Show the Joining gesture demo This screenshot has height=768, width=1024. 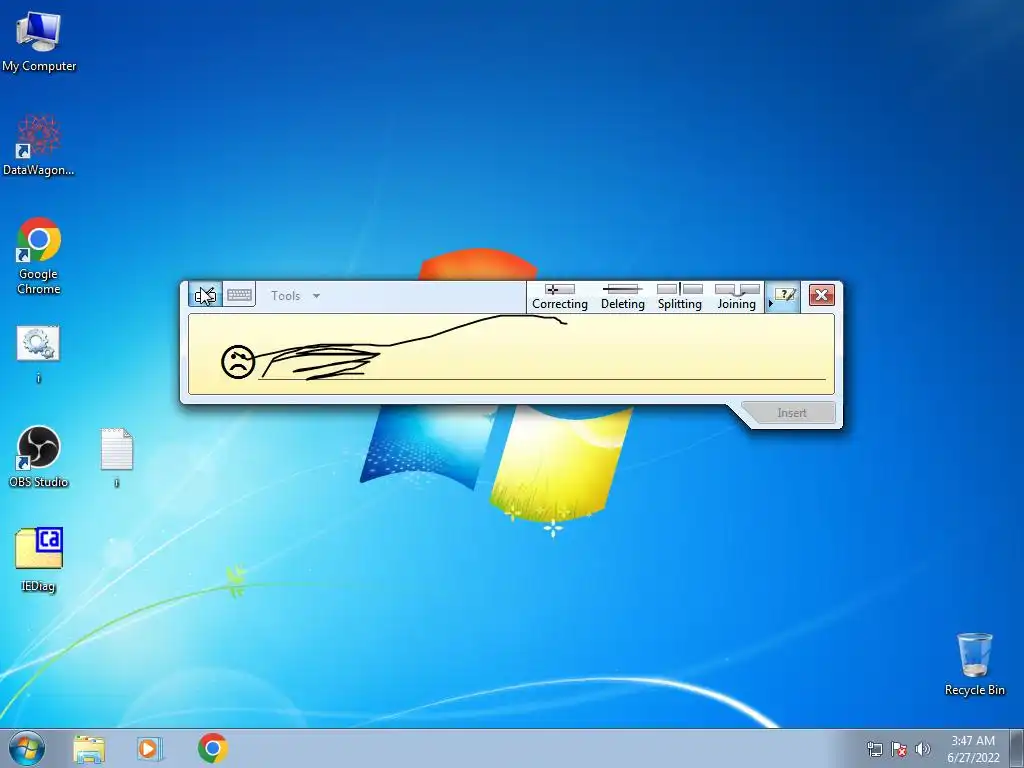(x=737, y=297)
